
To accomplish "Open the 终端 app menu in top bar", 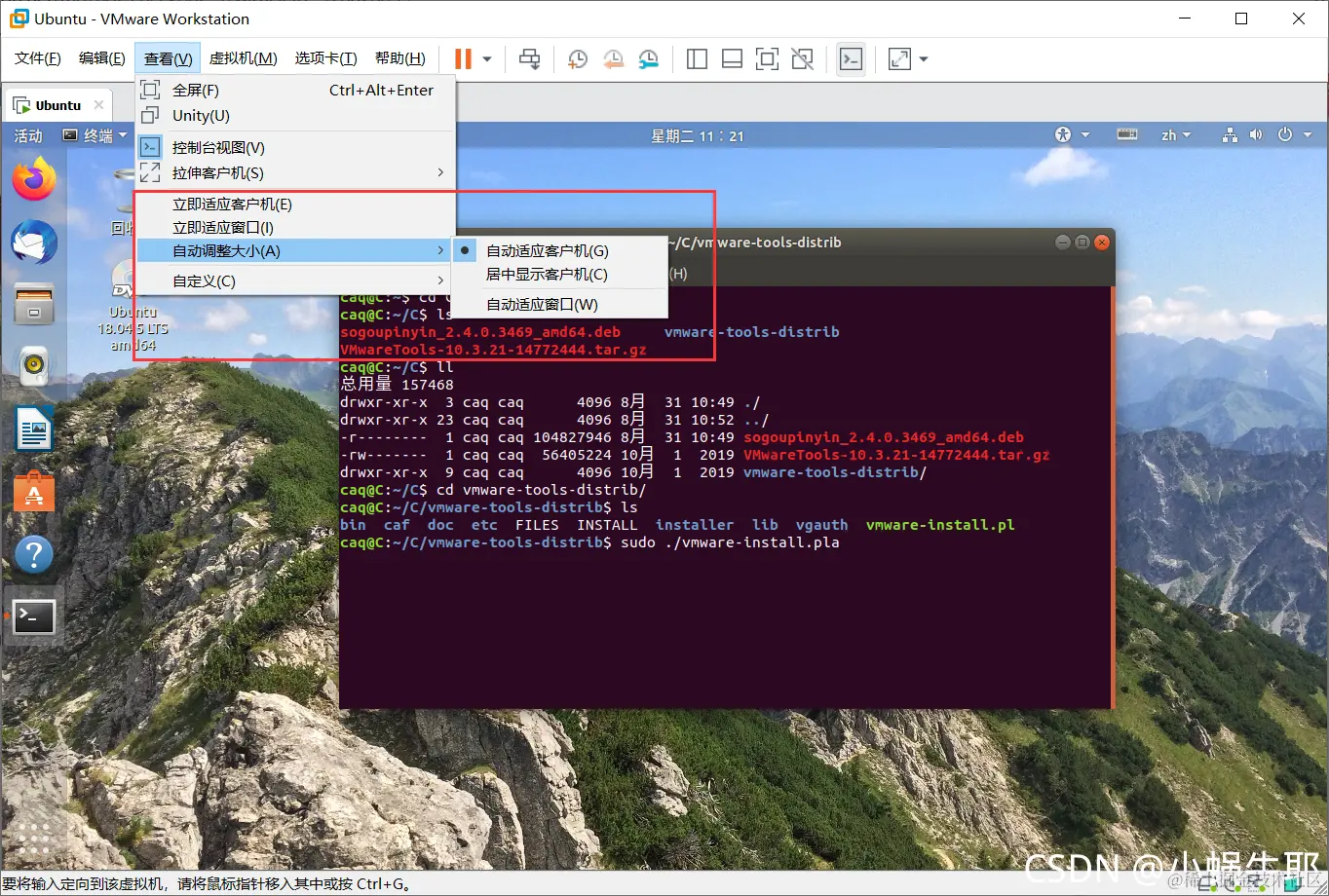I will (x=95, y=135).
